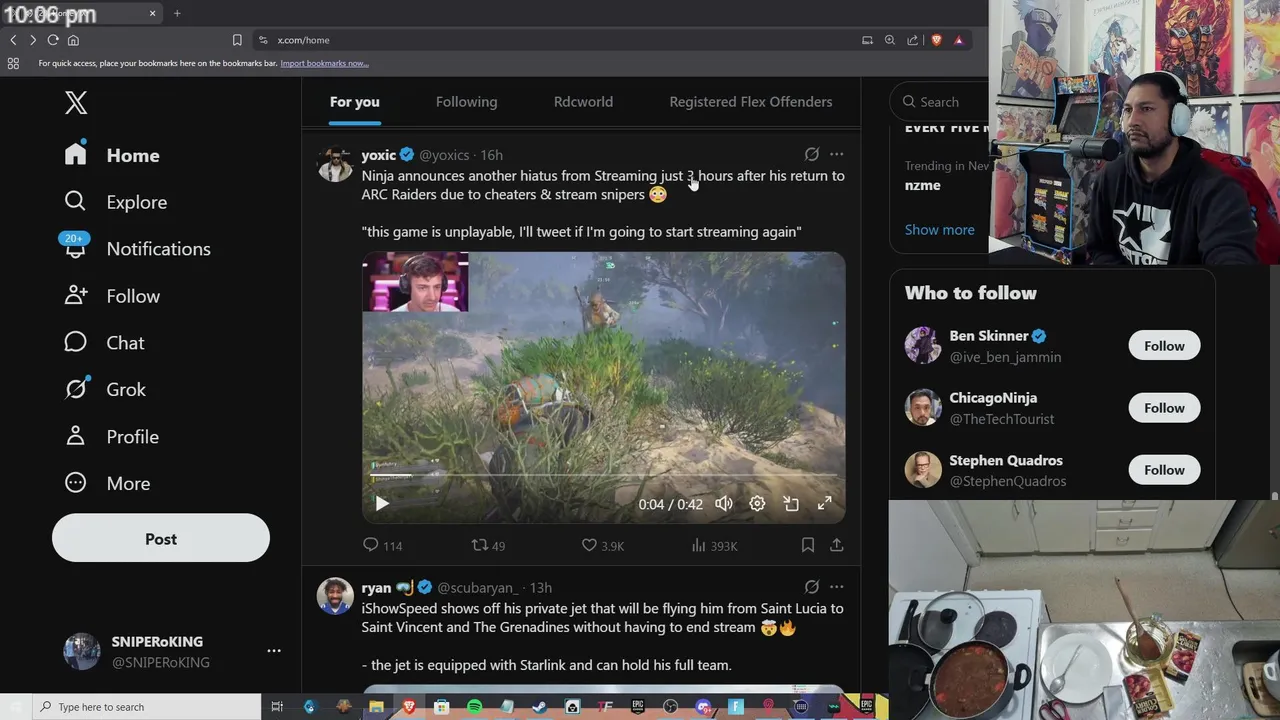Image resolution: width=1280 pixels, height=720 pixels.
Task: Open Steam from the taskbar
Action: coord(539,707)
